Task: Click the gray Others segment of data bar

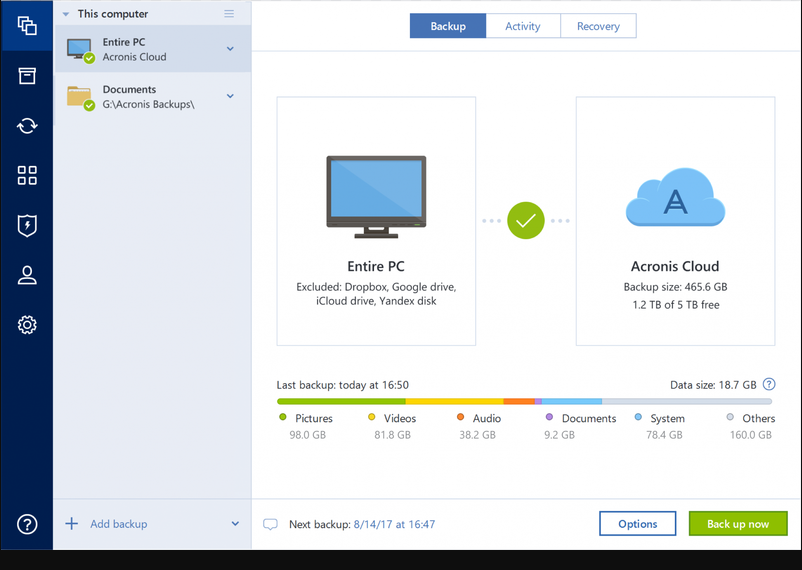Action: [x=687, y=402]
